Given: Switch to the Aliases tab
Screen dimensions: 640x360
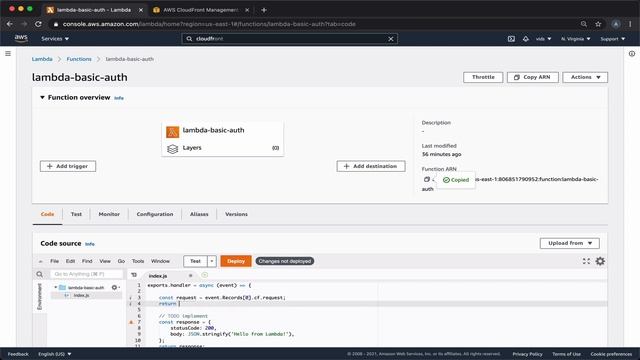Looking at the screenshot, I should pos(199,214).
